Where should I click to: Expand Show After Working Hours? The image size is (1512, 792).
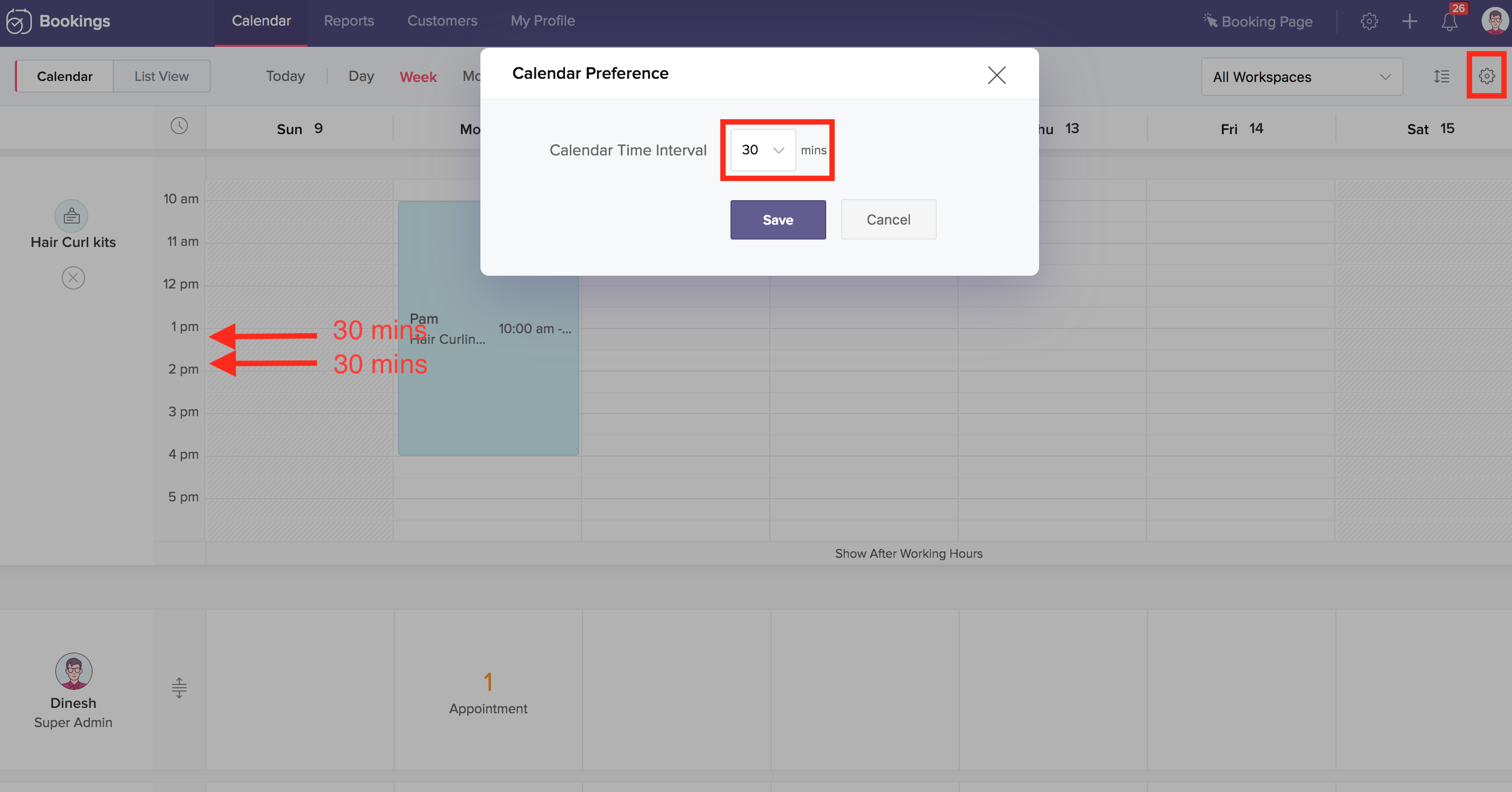pyautogui.click(x=908, y=554)
